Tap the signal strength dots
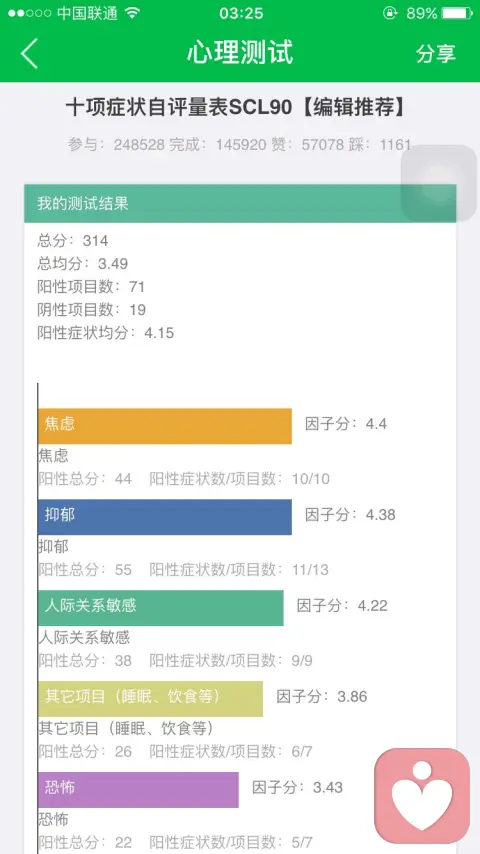Viewport: 480px width, 854px height. pyautogui.click(x=29, y=13)
